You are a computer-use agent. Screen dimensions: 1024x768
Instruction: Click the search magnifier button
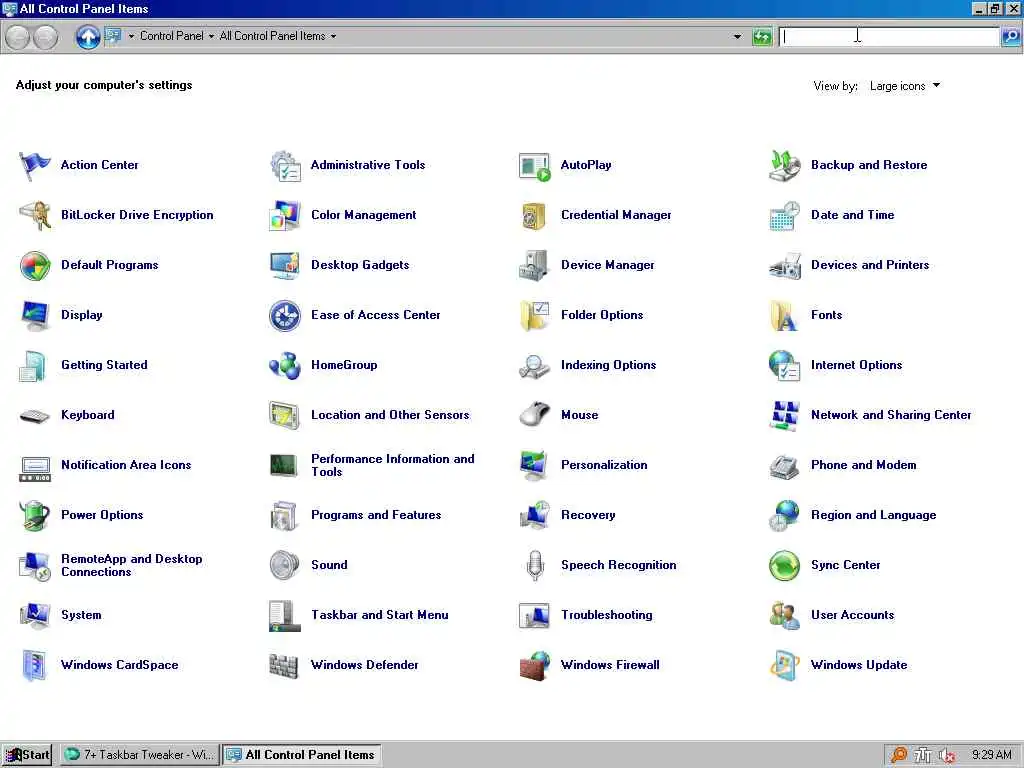coord(1010,37)
